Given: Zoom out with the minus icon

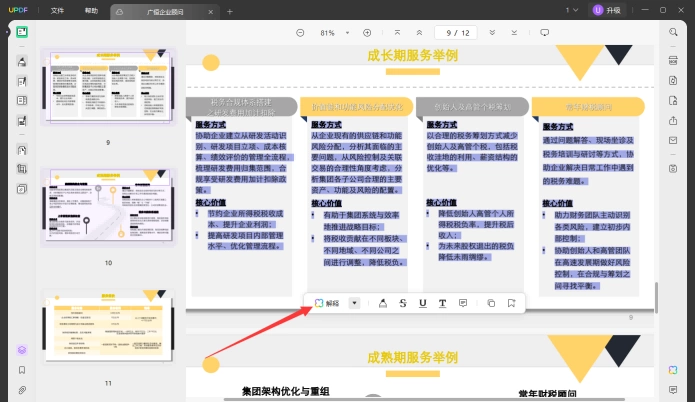Looking at the screenshot, I should tap(300, 33).
